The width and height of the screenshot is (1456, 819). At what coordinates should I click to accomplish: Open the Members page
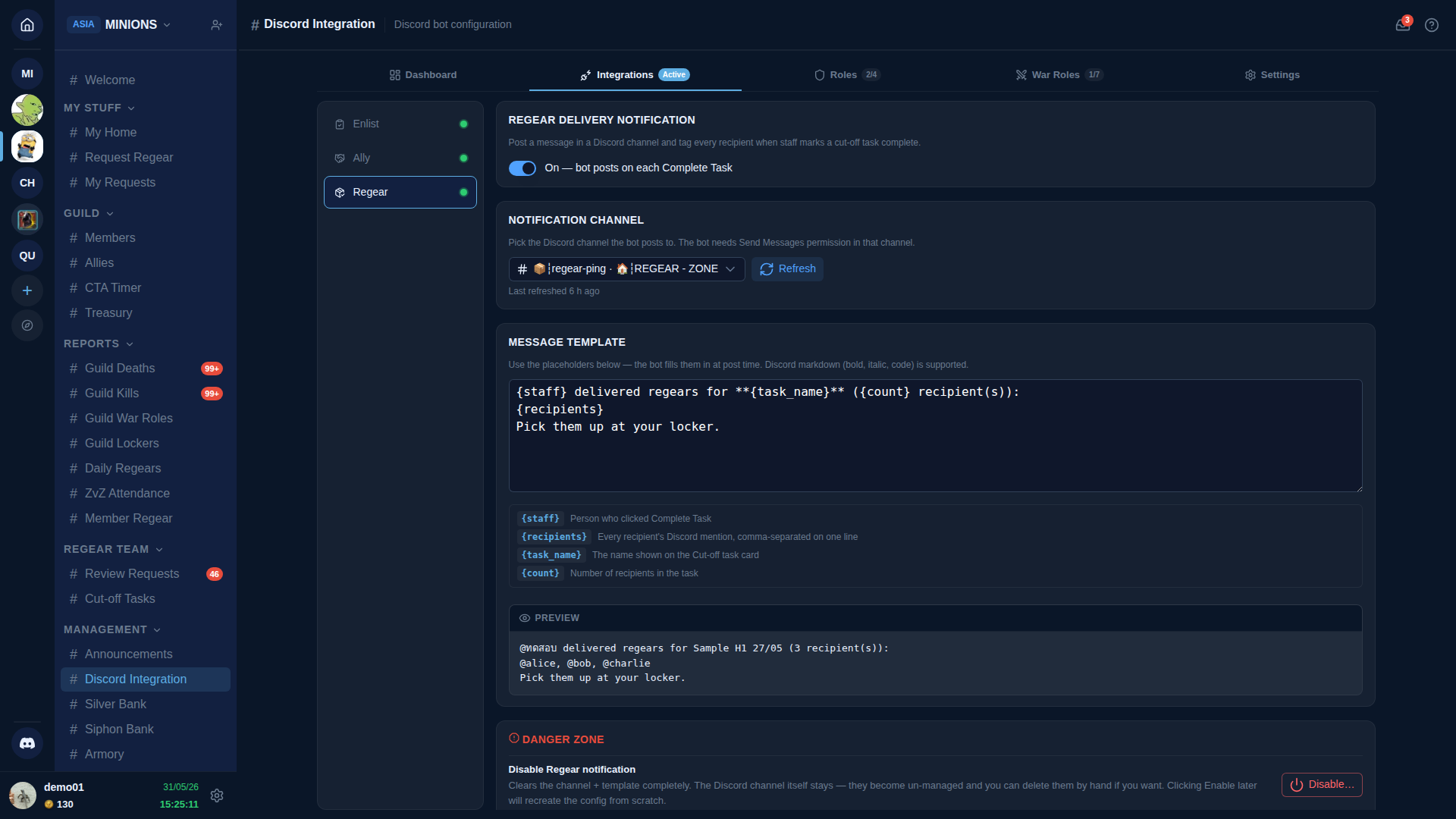point(146,238)
